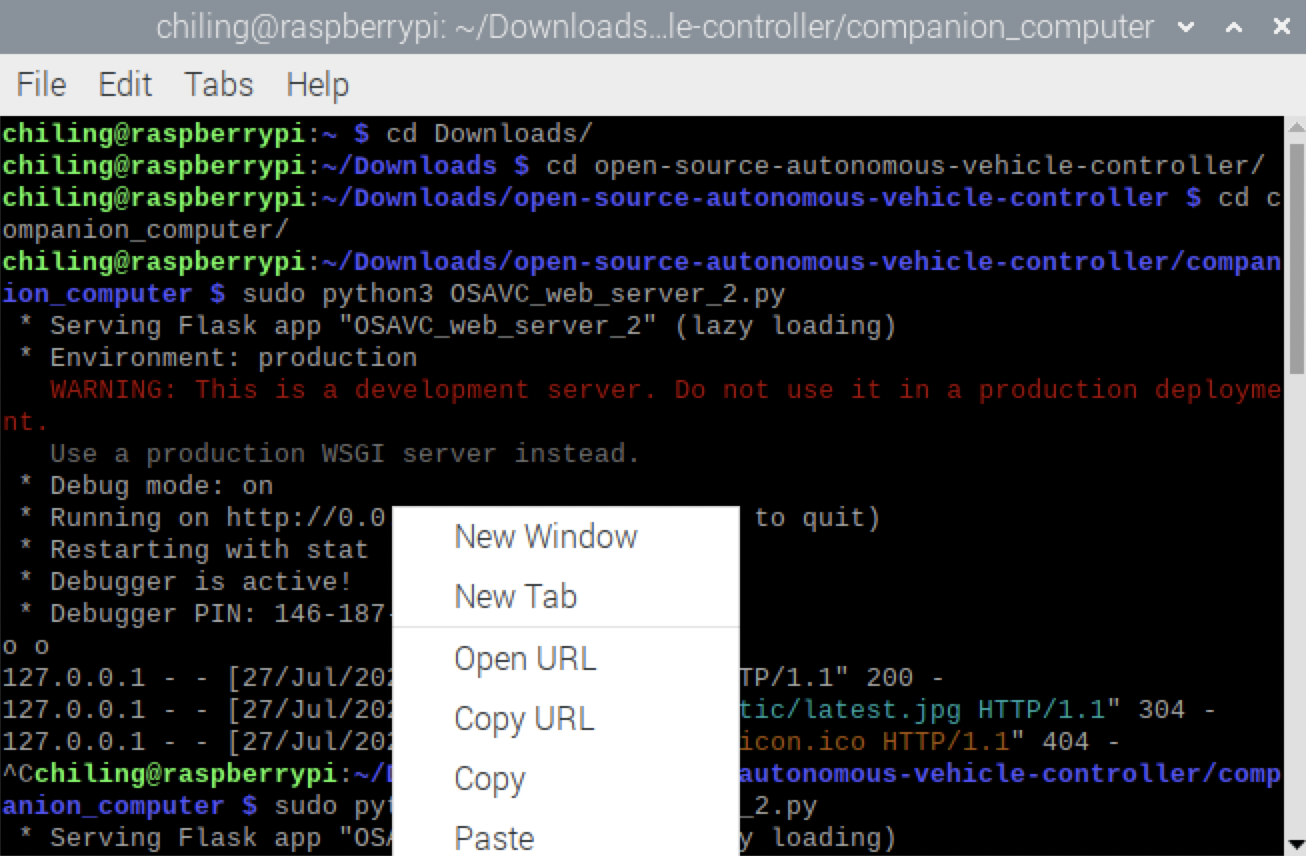The image size is (1306, 856).
Task: Maximize the terminal window
Action: tap(1235, 27)
